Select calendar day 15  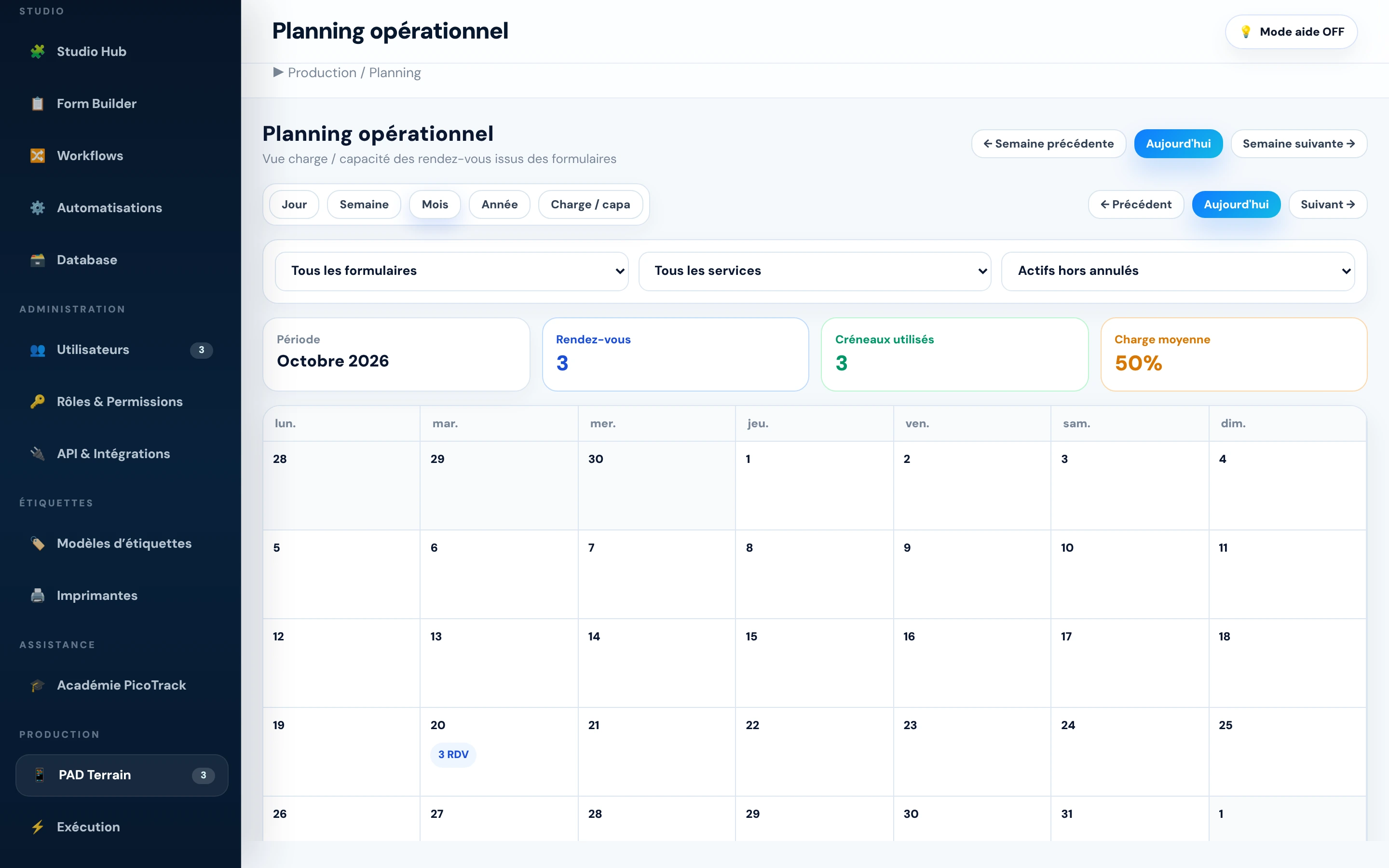coord(814,663)
